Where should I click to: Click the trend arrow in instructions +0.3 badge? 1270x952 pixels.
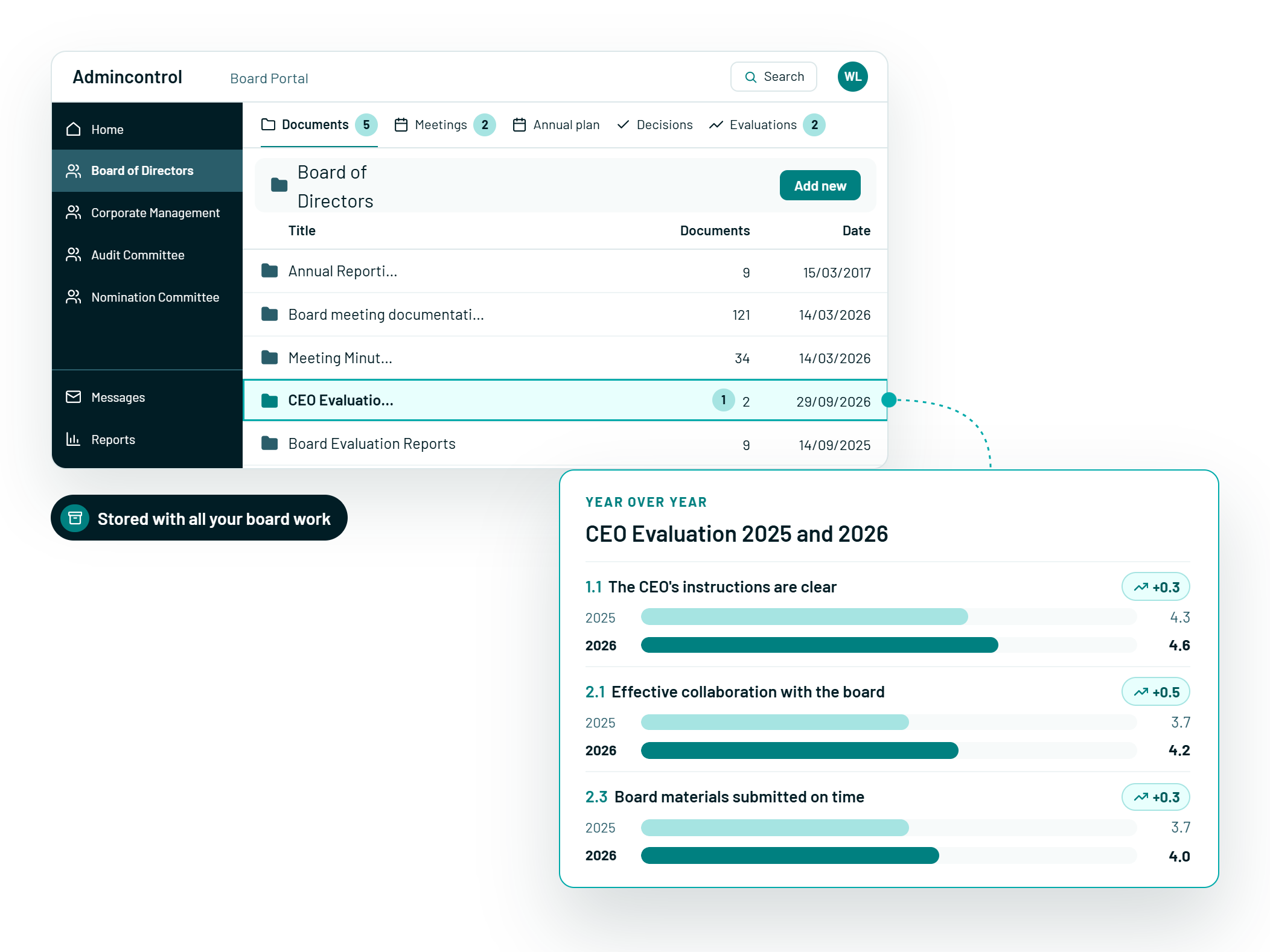pyautogui.click(x=1141, y=587)
